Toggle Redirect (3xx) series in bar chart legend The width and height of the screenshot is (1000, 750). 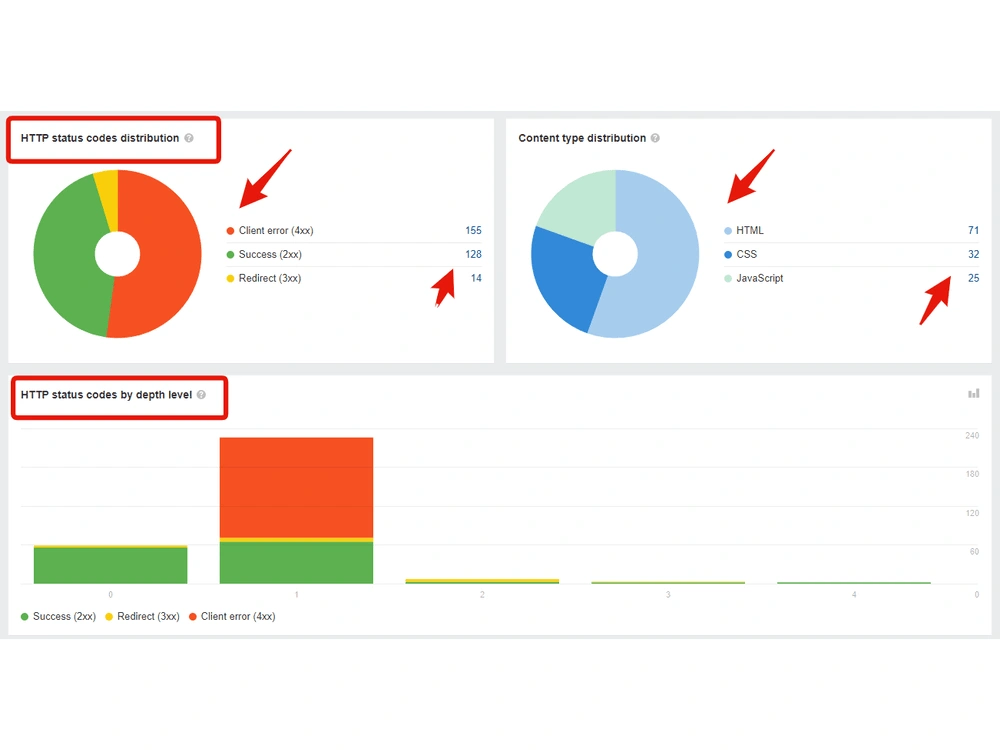point(142,617)
